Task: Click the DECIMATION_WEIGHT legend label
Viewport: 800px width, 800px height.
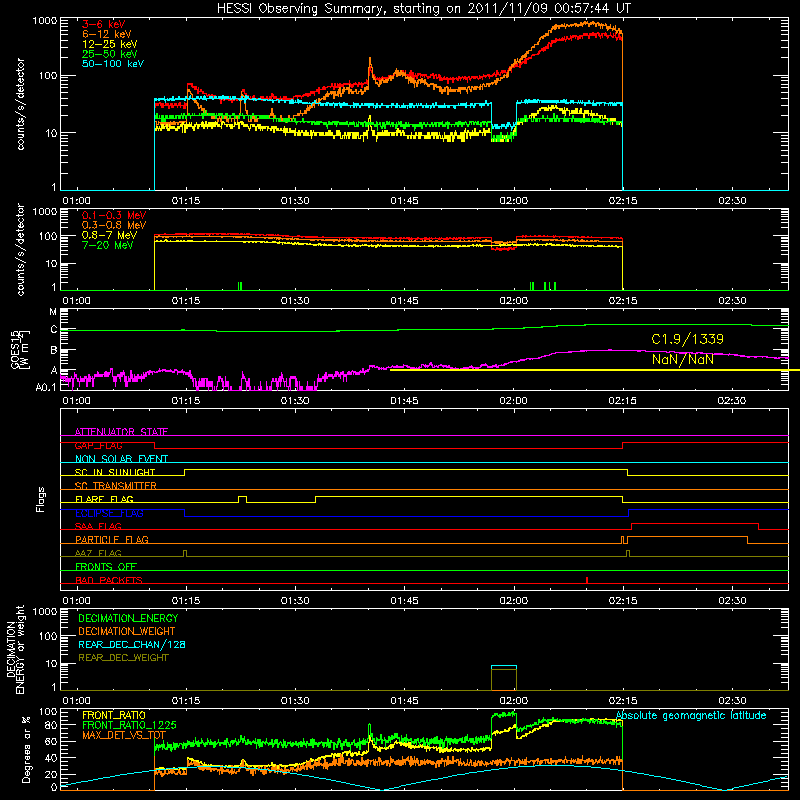Action: click(x=127, y=631)
